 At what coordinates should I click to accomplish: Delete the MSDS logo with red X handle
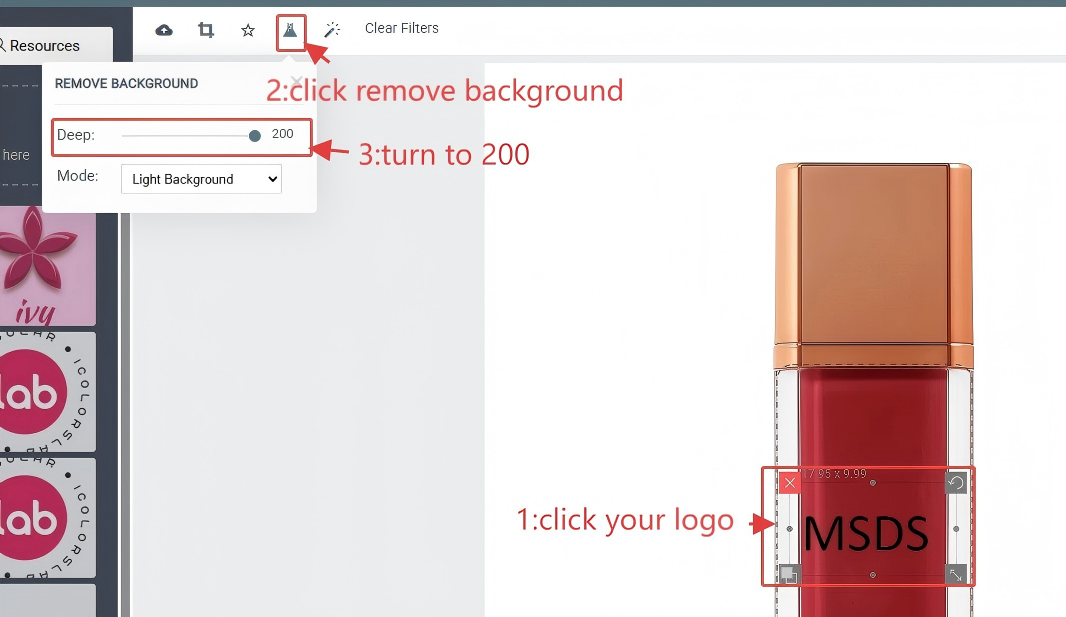[x=790, y=484]
